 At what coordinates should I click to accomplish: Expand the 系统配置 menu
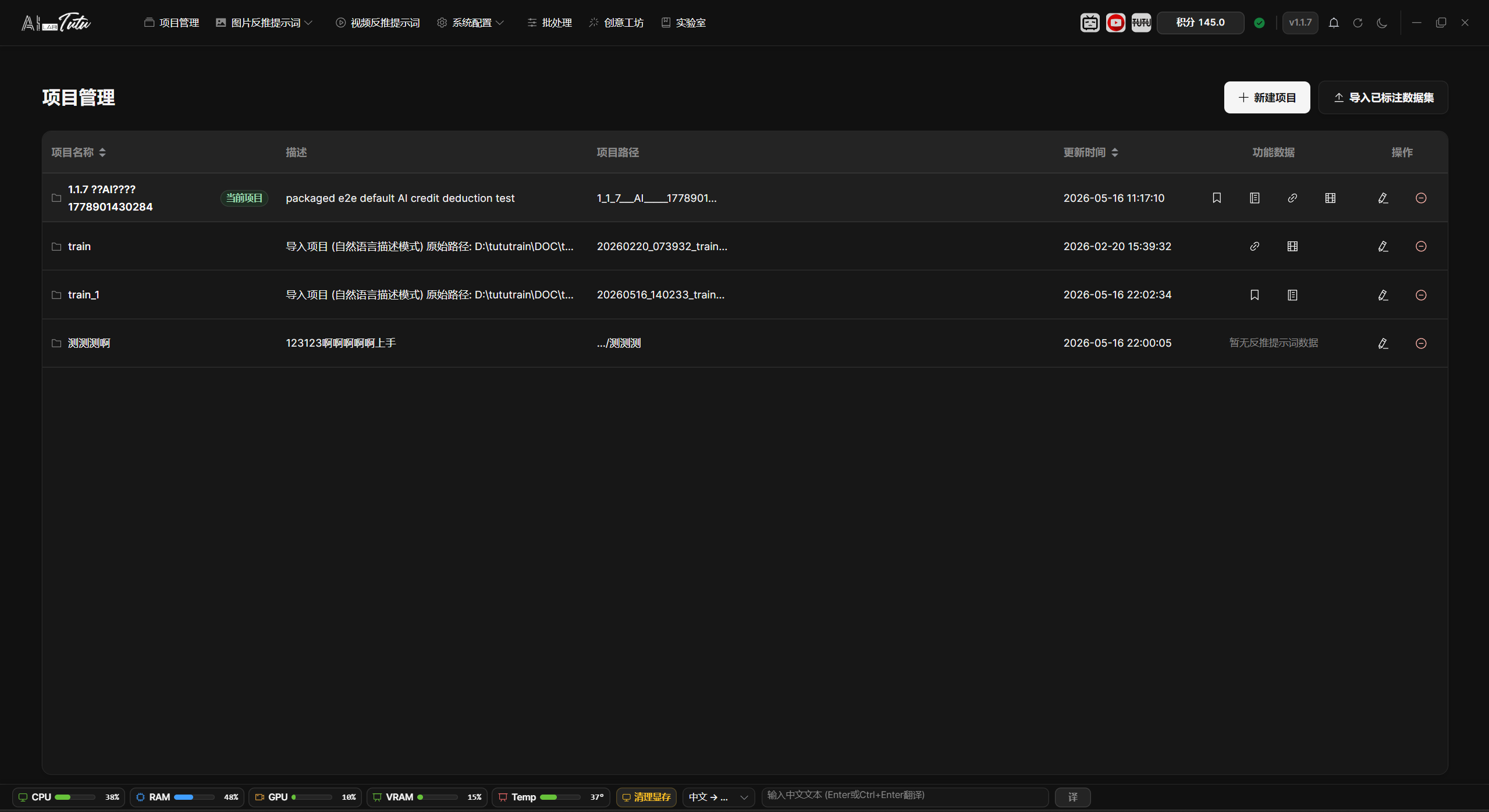tap(470, 23)
